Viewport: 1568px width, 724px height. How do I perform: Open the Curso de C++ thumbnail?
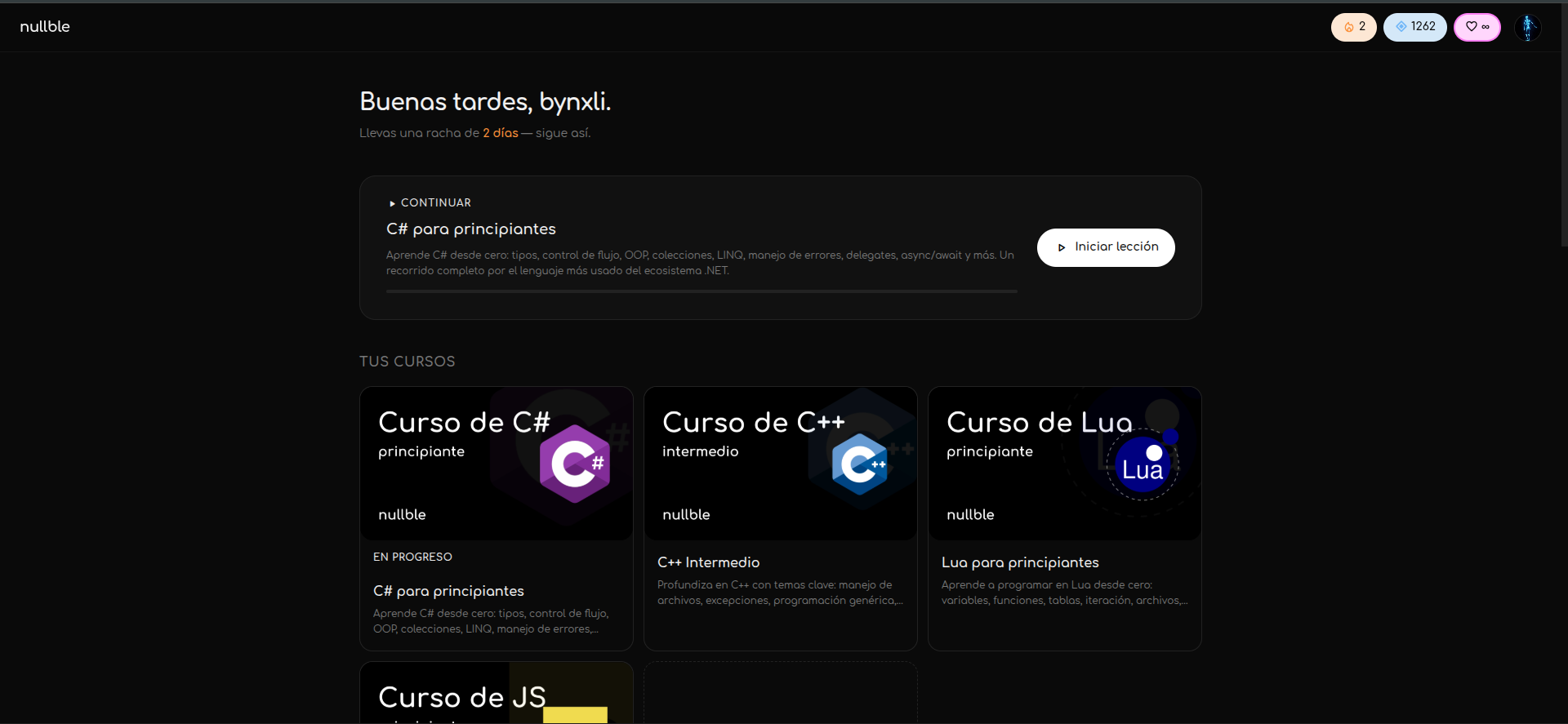point(781,463)
